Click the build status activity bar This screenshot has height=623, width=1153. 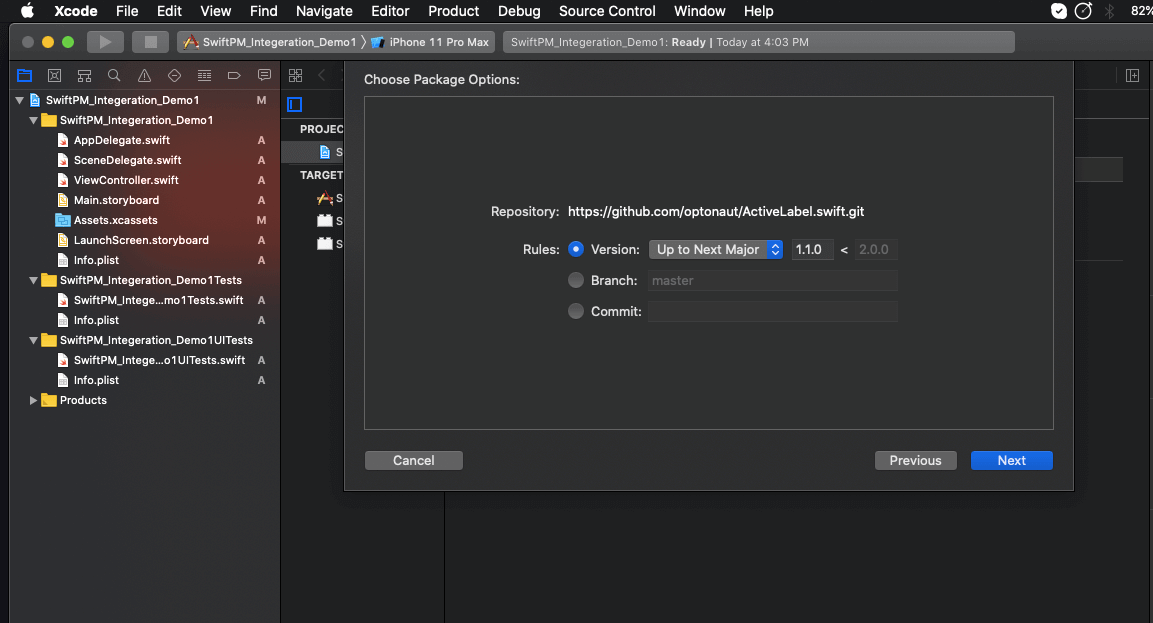point(759,42)
